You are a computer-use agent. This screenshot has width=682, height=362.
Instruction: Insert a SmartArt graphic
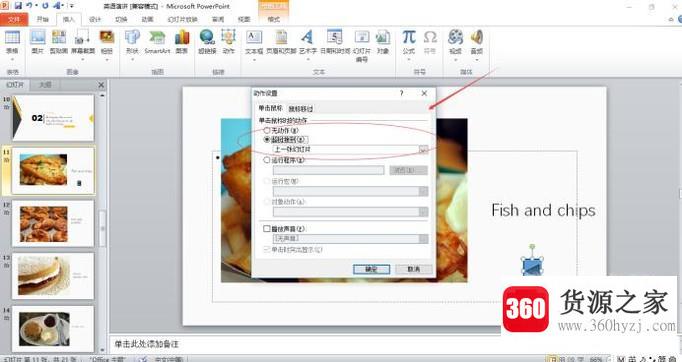click(x=157, y=42)
